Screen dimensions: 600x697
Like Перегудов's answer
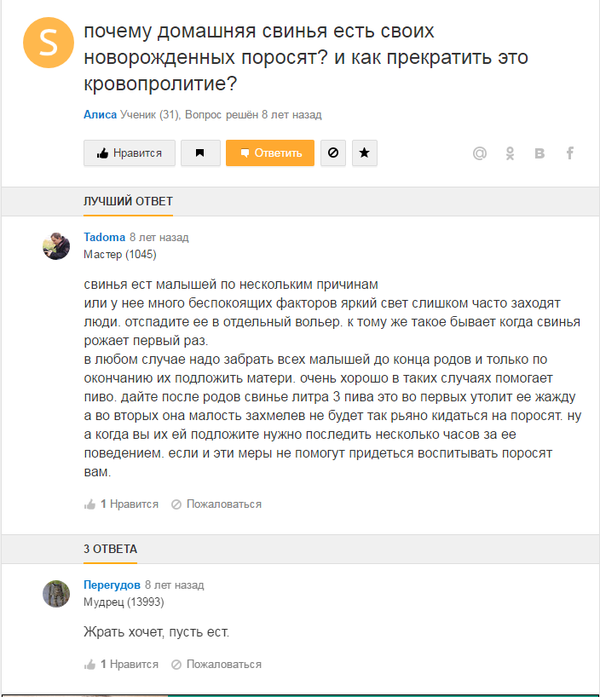pyautogui.click(x=121, y=664)
